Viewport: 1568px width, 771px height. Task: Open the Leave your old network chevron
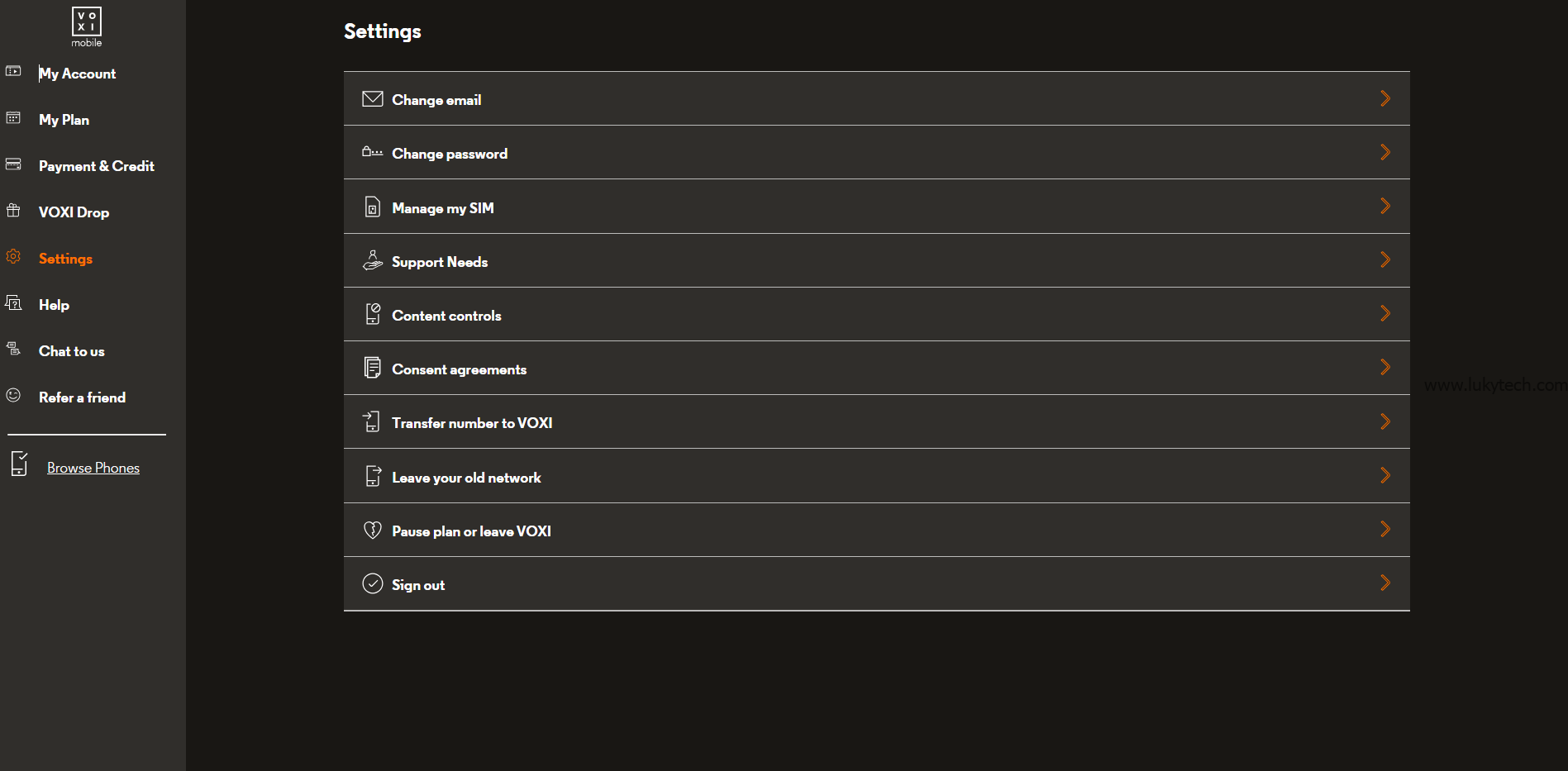click(x=1385, y=475)
